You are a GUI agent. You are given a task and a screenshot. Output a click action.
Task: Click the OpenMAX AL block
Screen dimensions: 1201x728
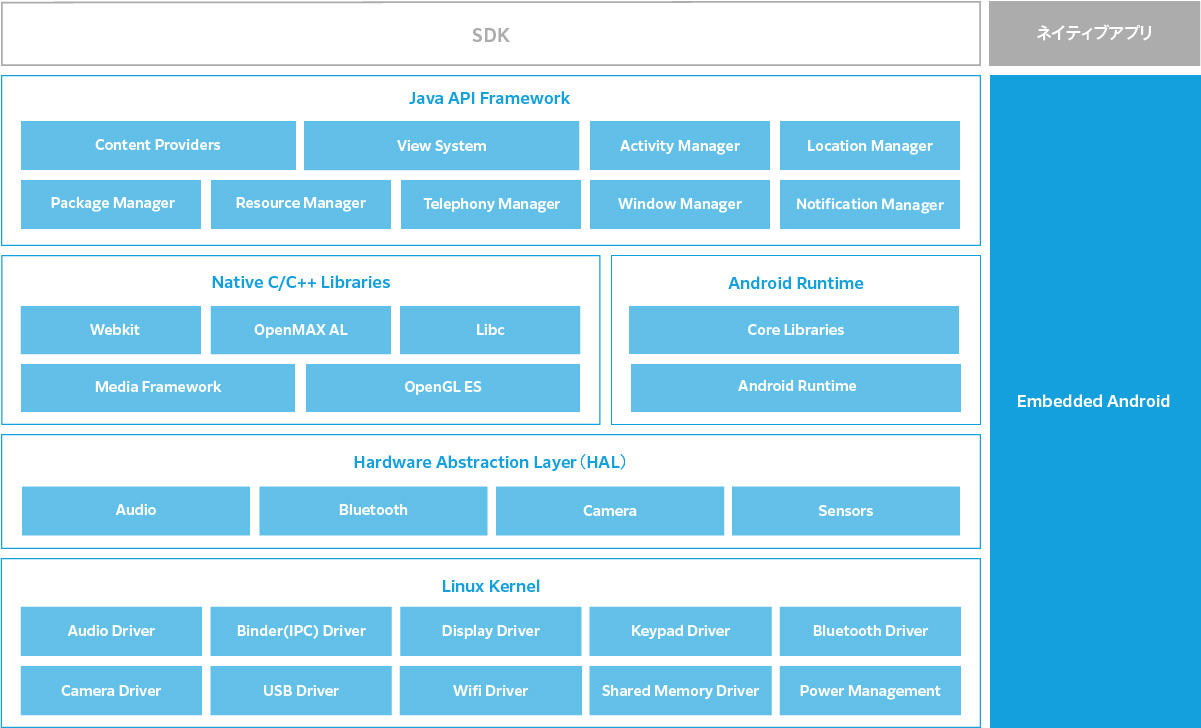coord(301,330)
